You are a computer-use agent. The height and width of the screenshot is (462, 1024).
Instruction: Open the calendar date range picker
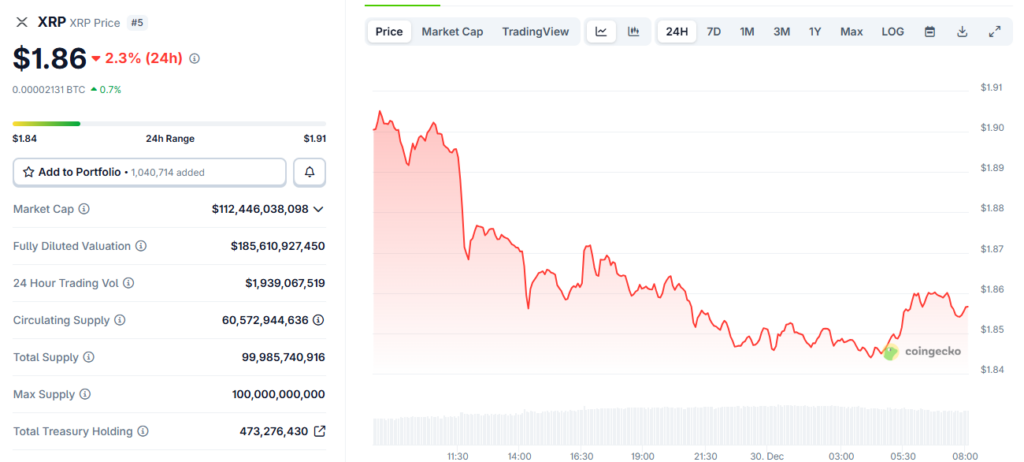tap(930, 32)
